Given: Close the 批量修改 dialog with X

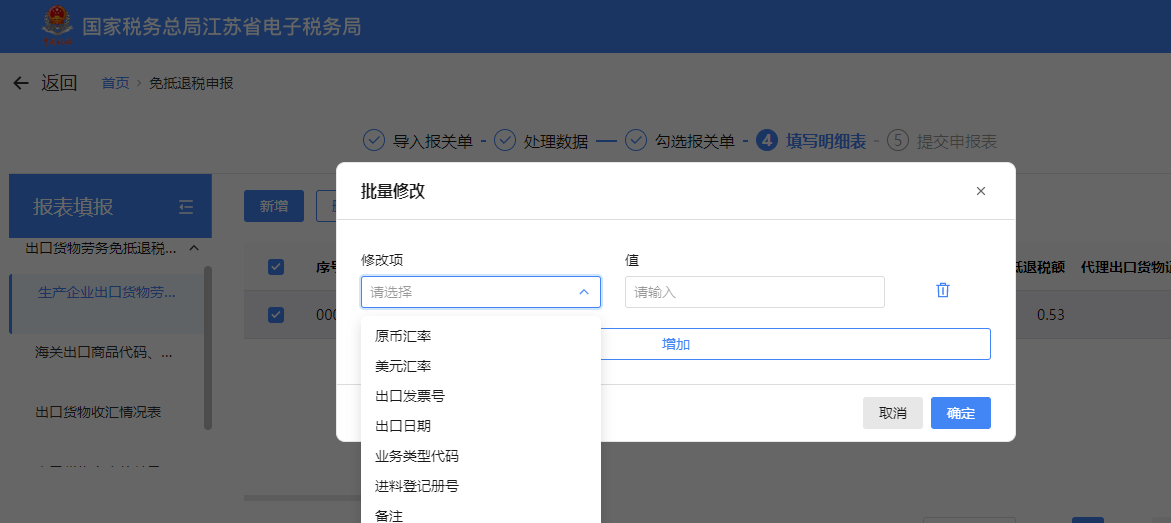Looking at the screenshot, I should tap(980, 191).
